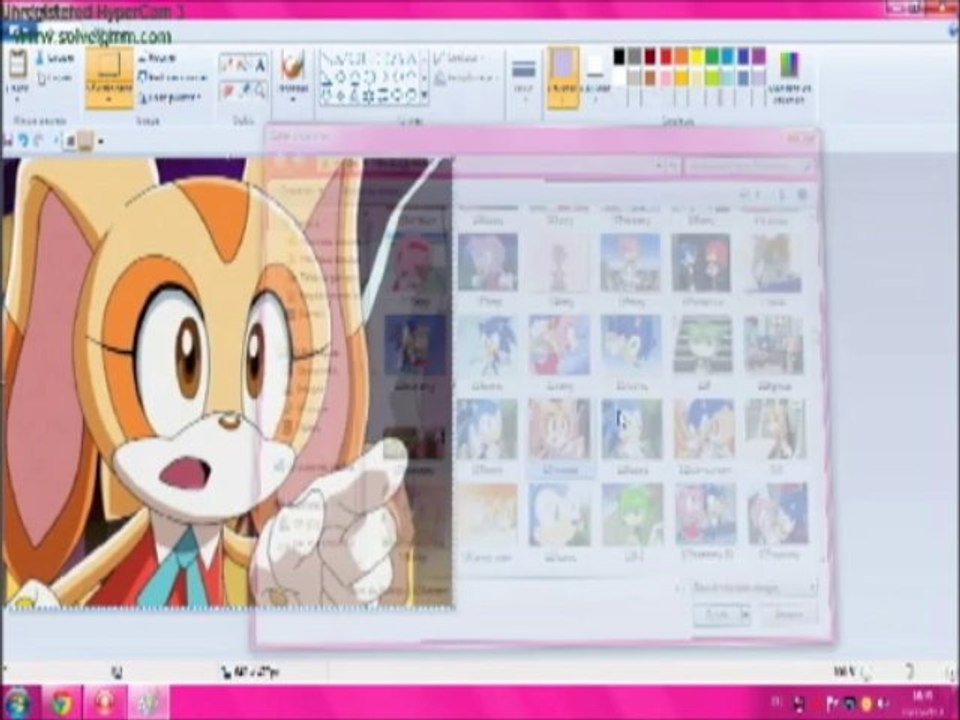Pick the dark gray color swatch
Viewport: 960px width, 720px height.
(634, 57)
